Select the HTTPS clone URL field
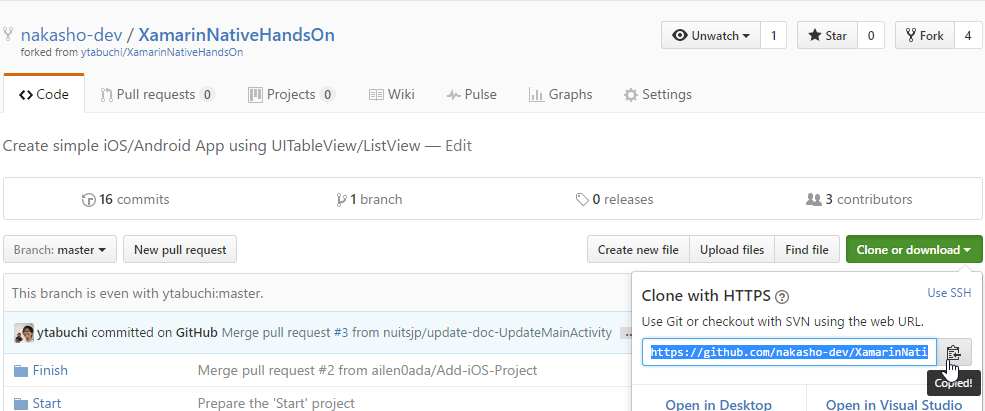Image resolution: width=985 pixels, height=411 pixels. point(790,353)
